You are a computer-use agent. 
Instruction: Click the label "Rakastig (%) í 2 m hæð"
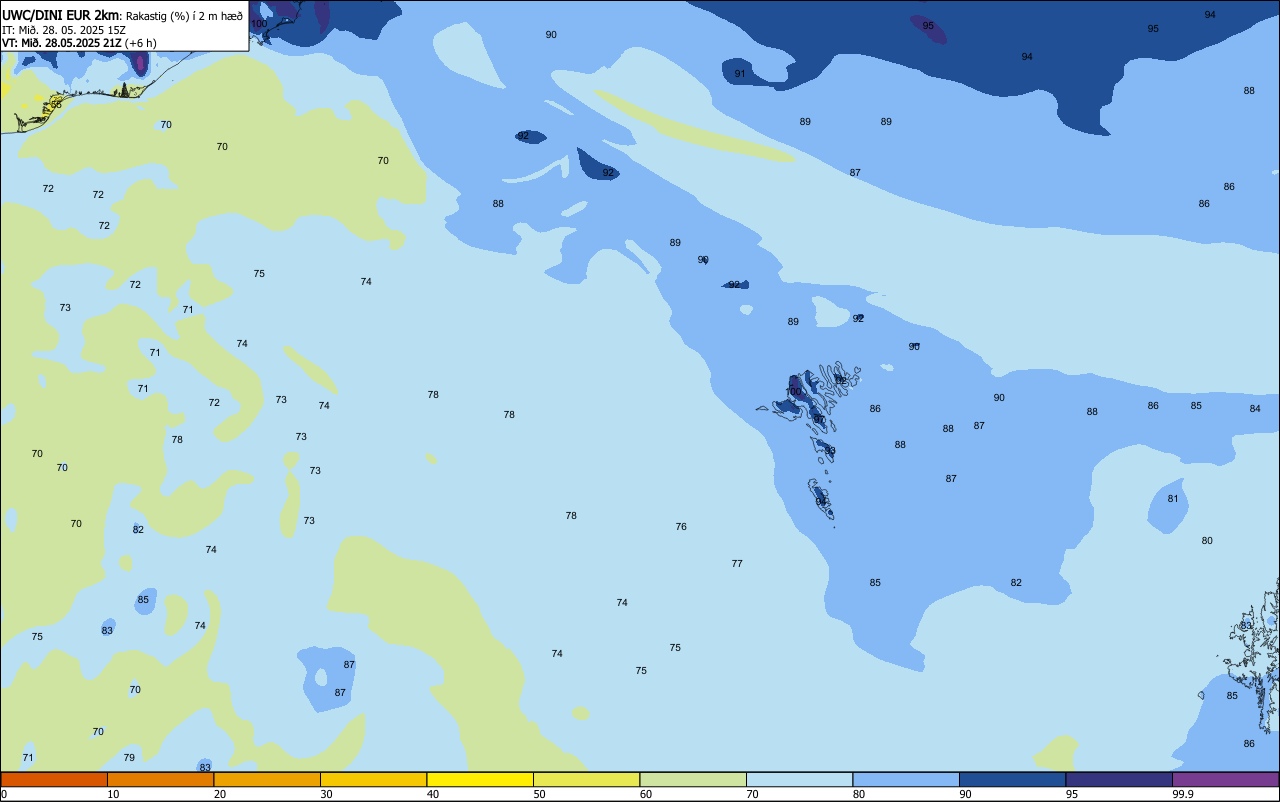click(x=185, y=16)
